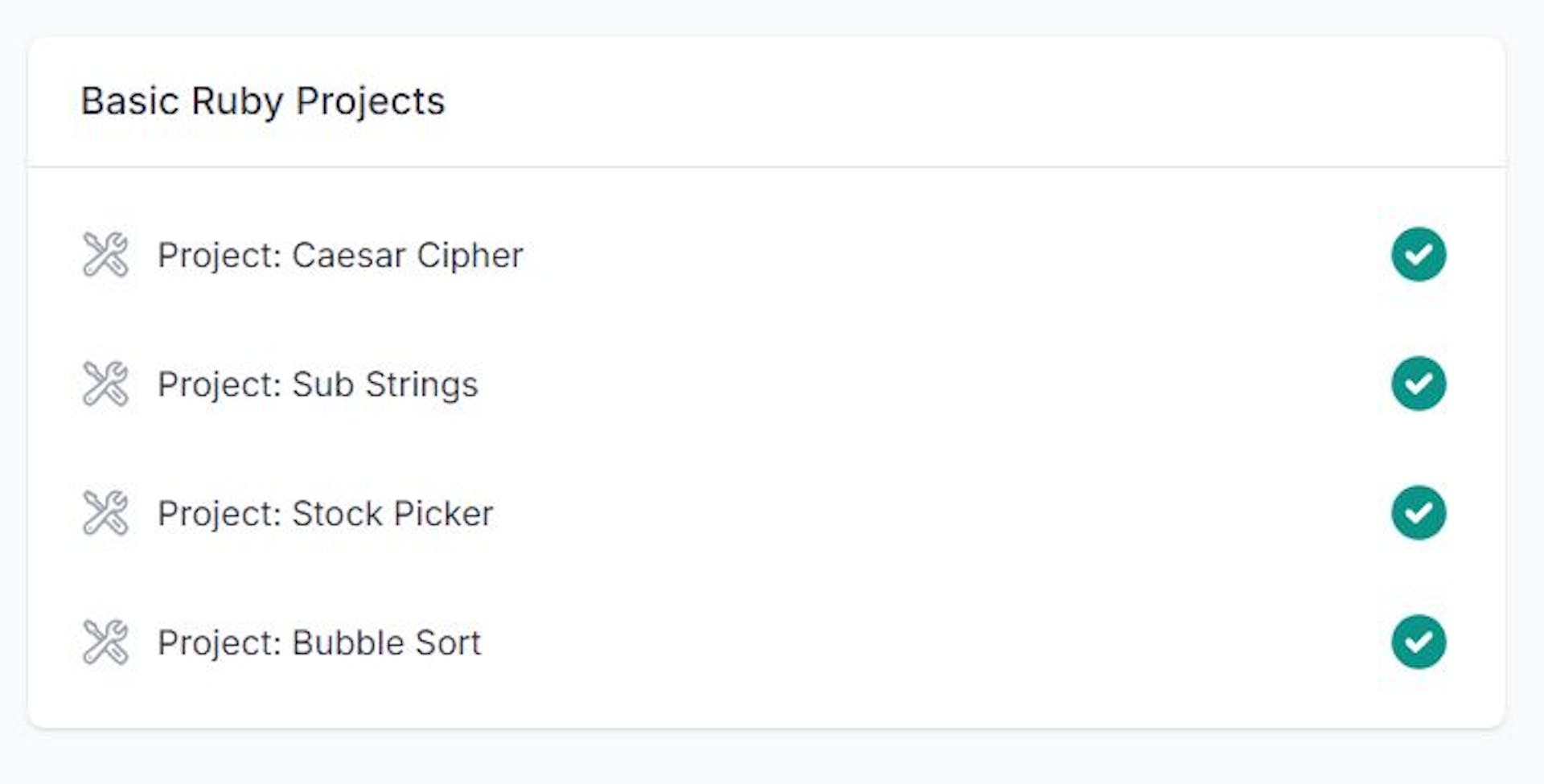1544x784 pixels.
Task: Open Project: Stock Picker
Action: (x=326, y=512)
